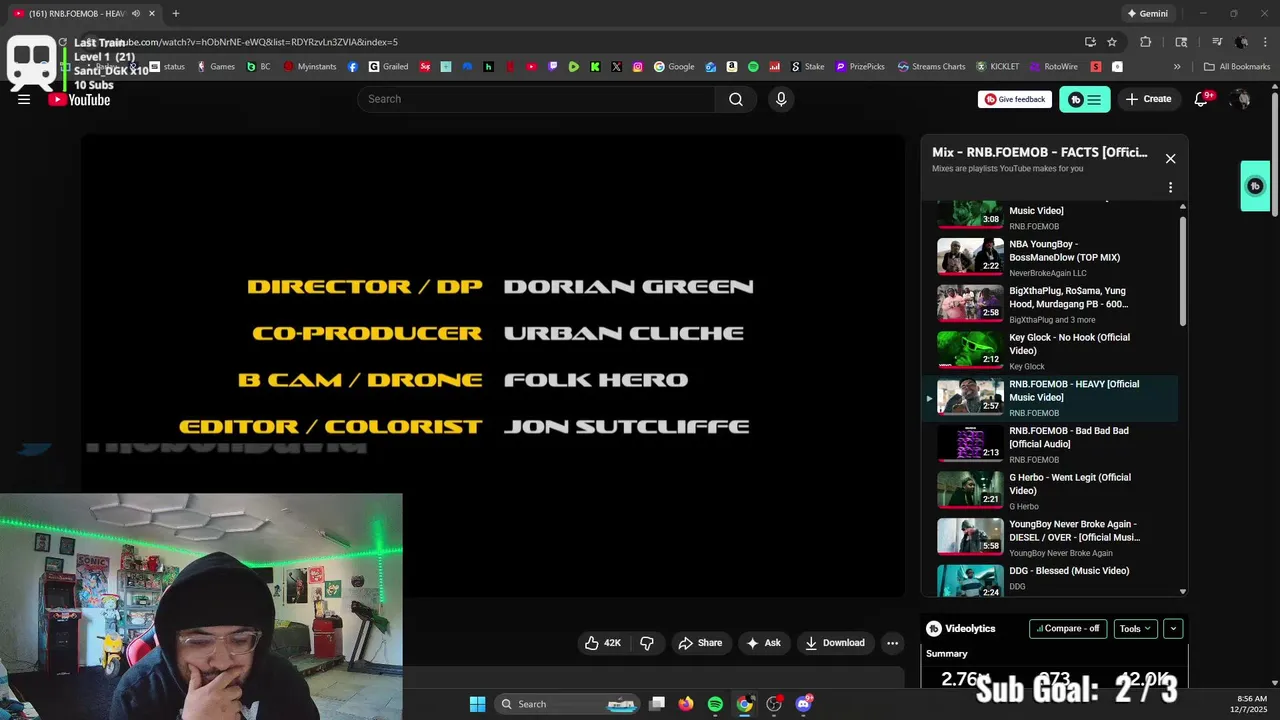Open TubeBuddy menu button in header
This screenshot has height=720, width=1280.
(1085, 99)
